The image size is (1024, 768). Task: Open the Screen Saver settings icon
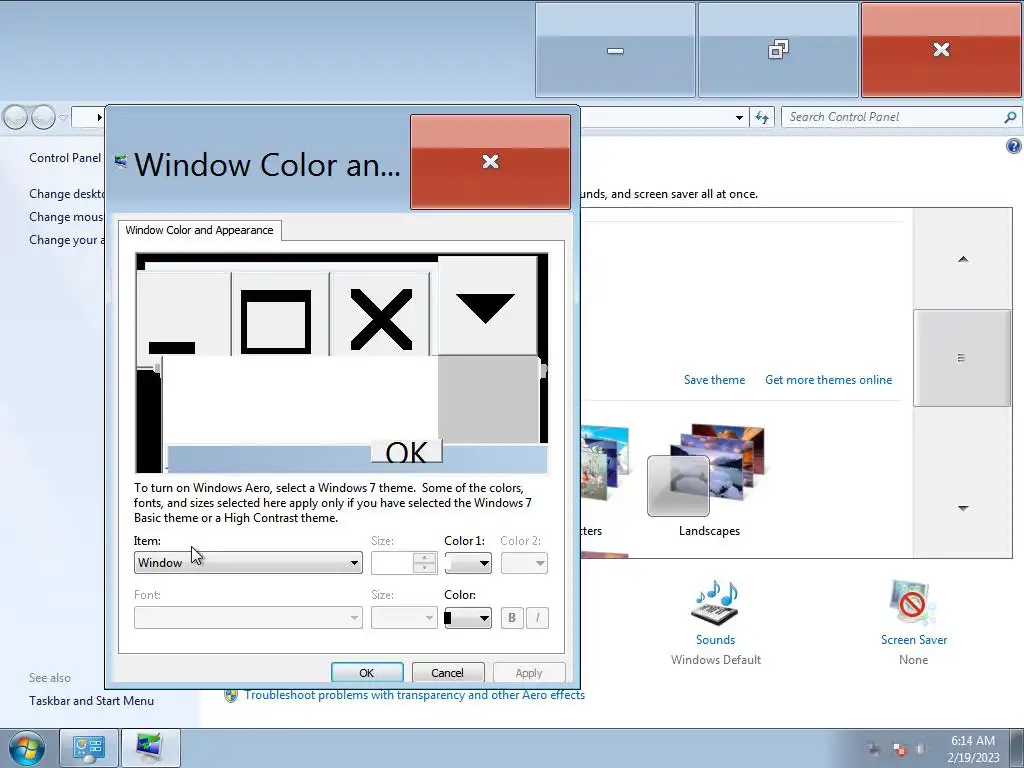click(913, 603)
